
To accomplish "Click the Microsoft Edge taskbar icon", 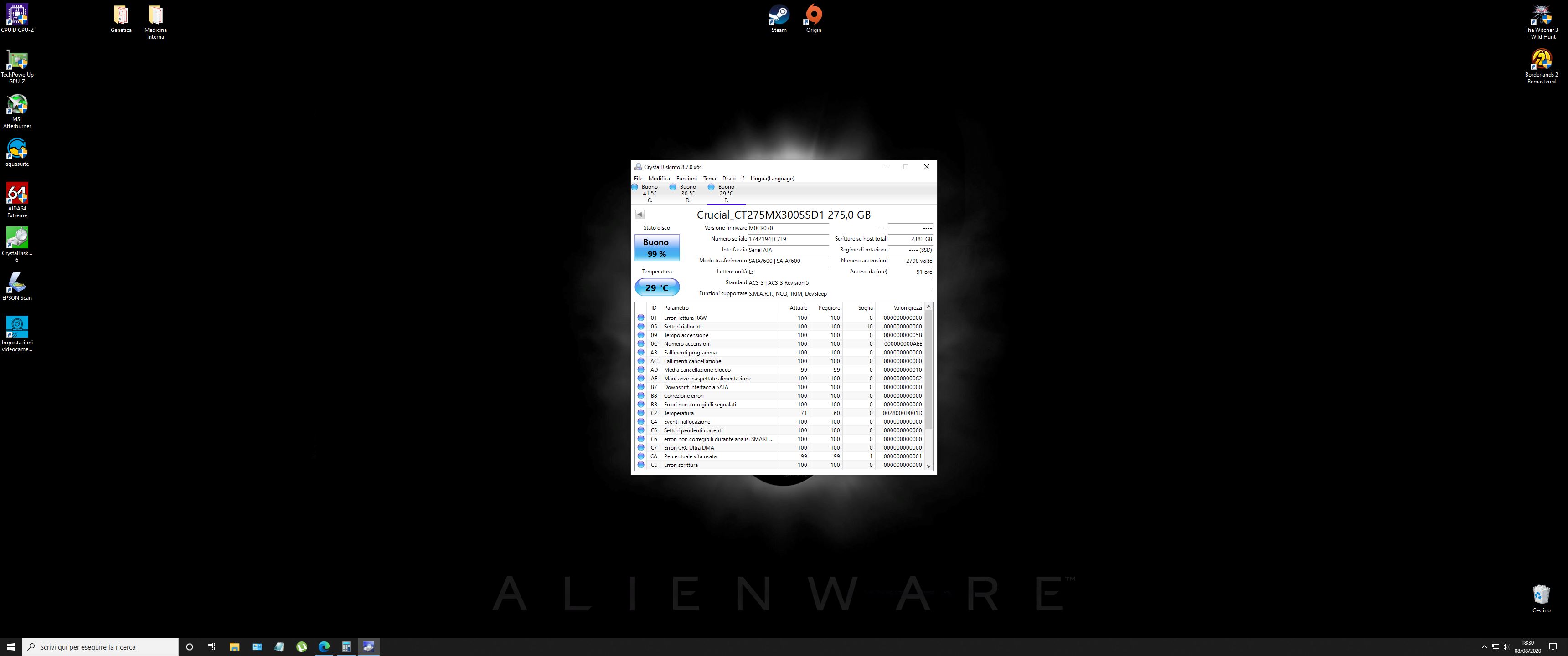I will [x=324, y=647].
